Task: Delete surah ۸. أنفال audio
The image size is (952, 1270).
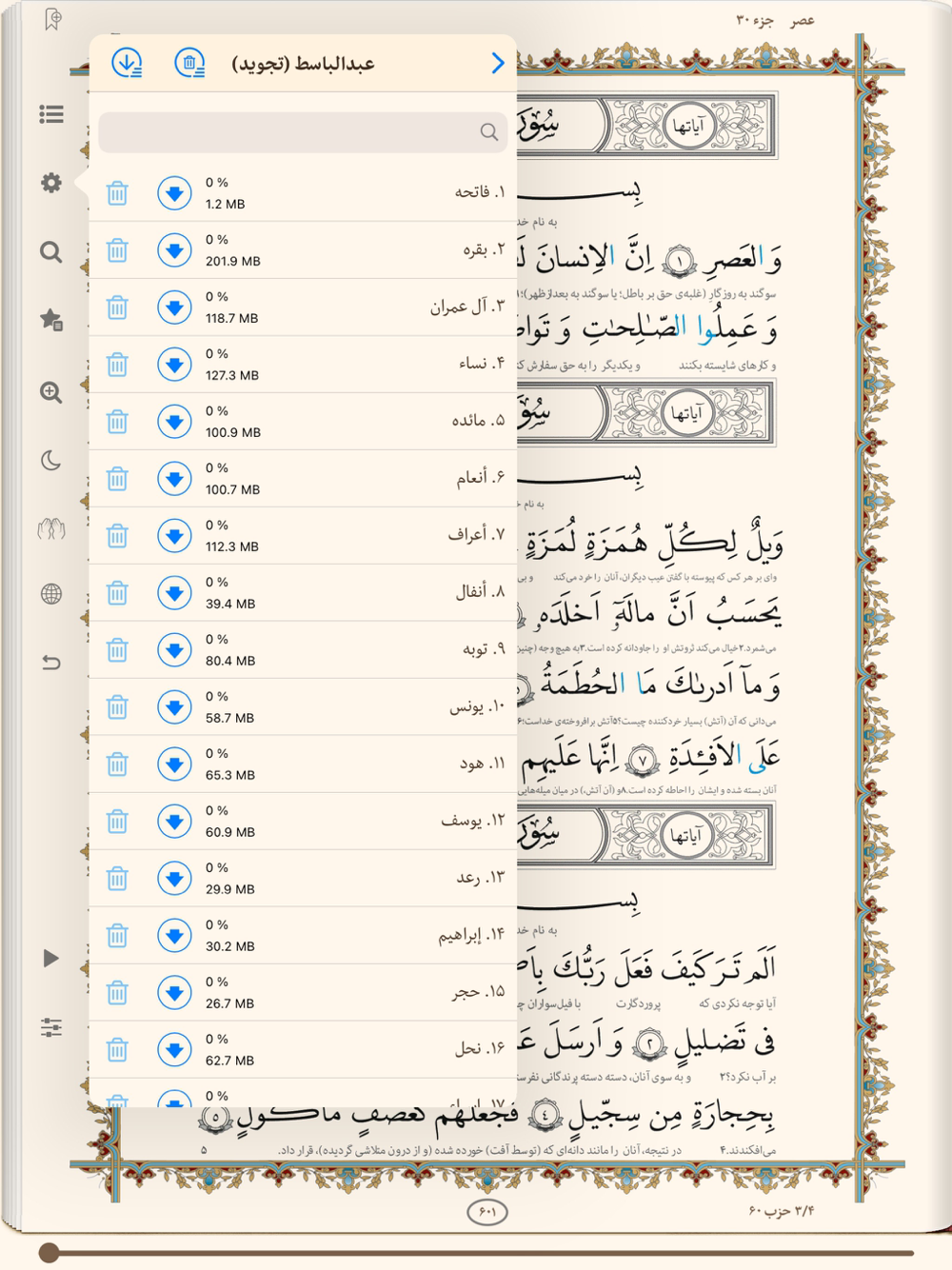Action: (117, 593)
